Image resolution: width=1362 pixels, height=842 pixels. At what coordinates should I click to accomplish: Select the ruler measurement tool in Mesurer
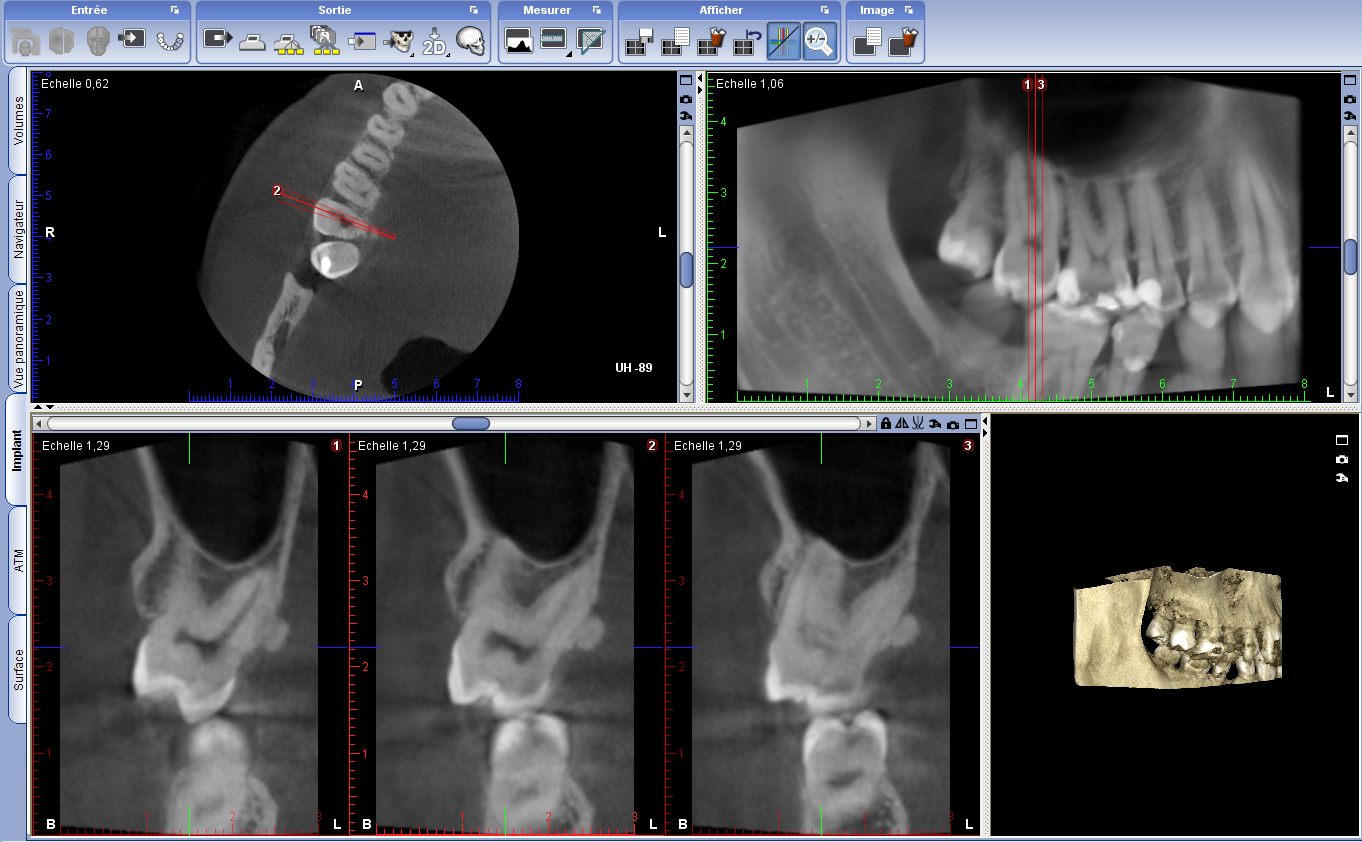(554, 41)
